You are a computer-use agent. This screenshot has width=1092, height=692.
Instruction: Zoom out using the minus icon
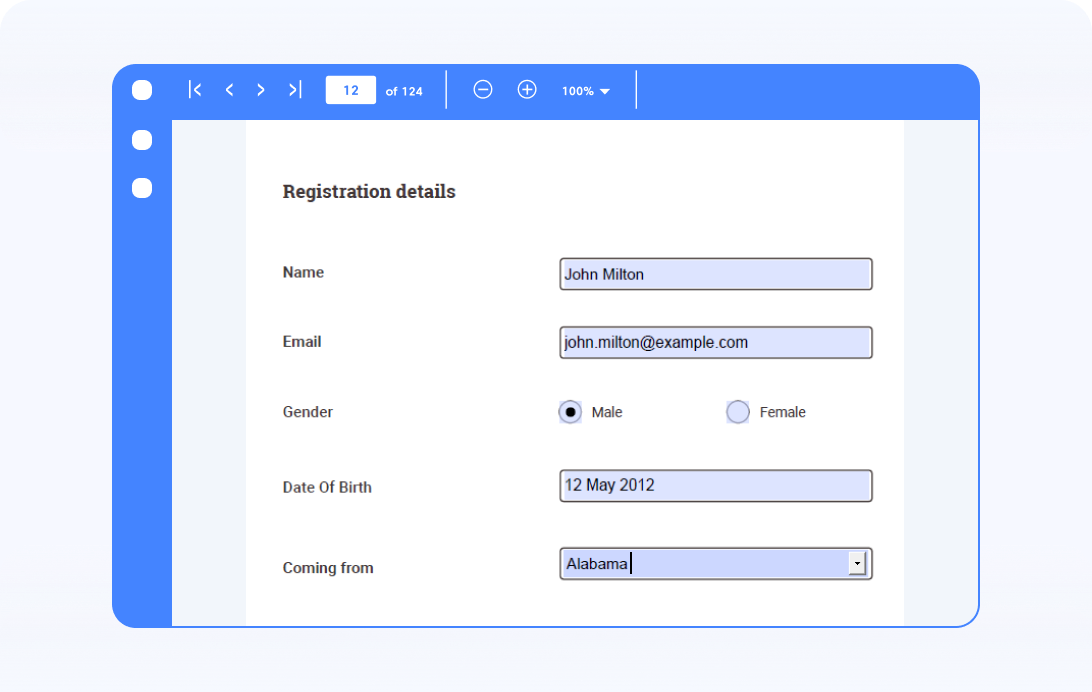click(483, 89)
